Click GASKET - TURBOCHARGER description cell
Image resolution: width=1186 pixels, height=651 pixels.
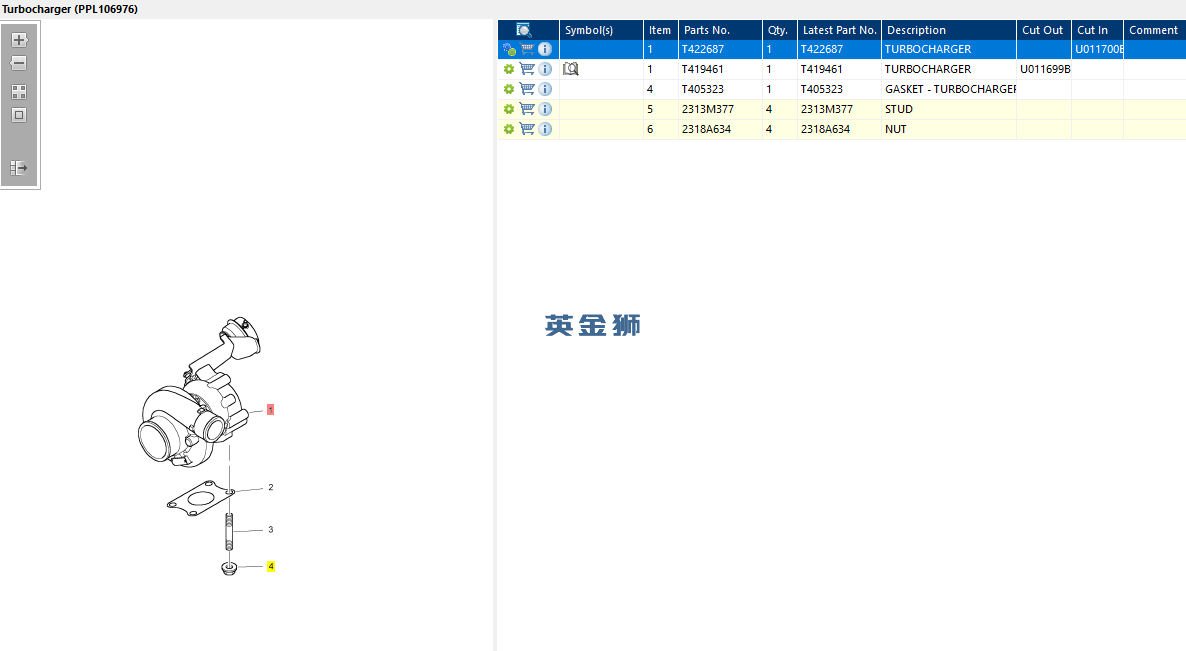click(949, 89)
